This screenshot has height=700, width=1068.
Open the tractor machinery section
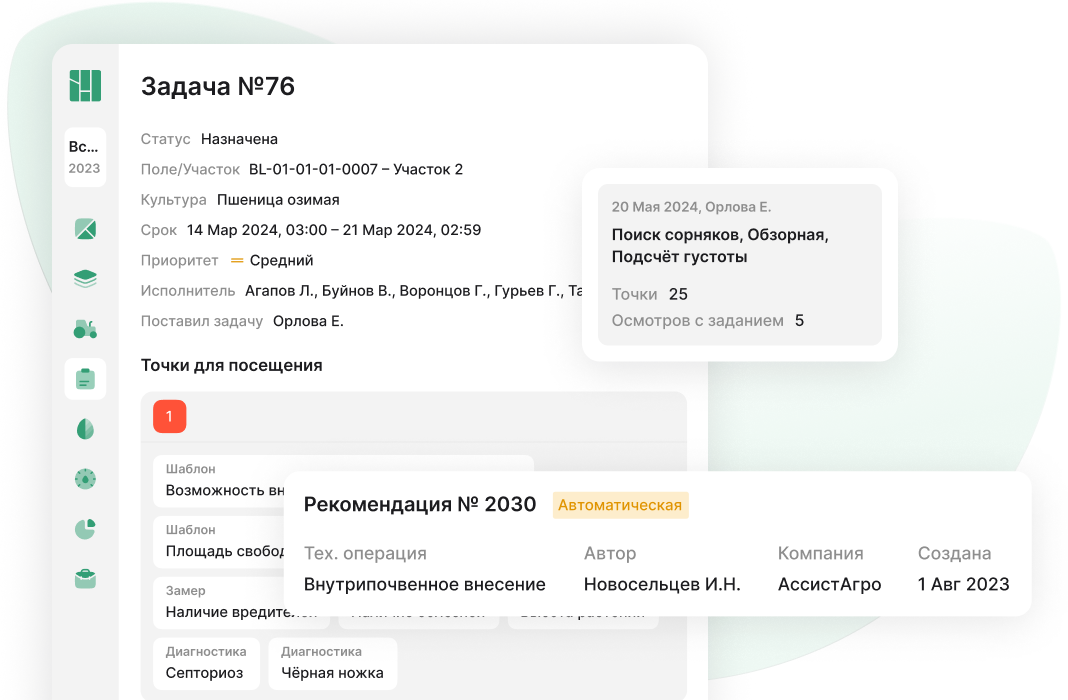(x=86, y=328)
